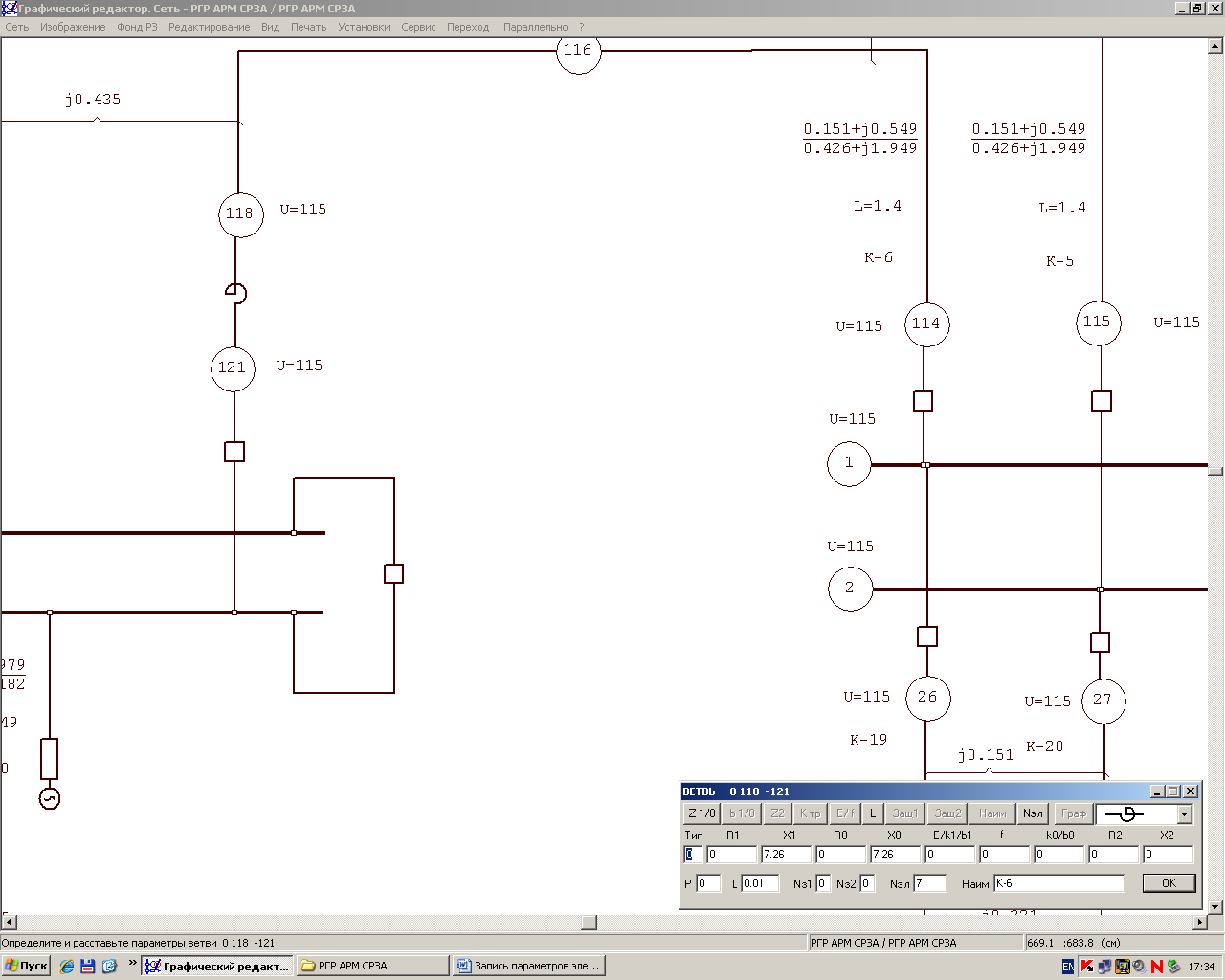Click the Граф button
The image size is (1225, 980).
[1074, 813]
